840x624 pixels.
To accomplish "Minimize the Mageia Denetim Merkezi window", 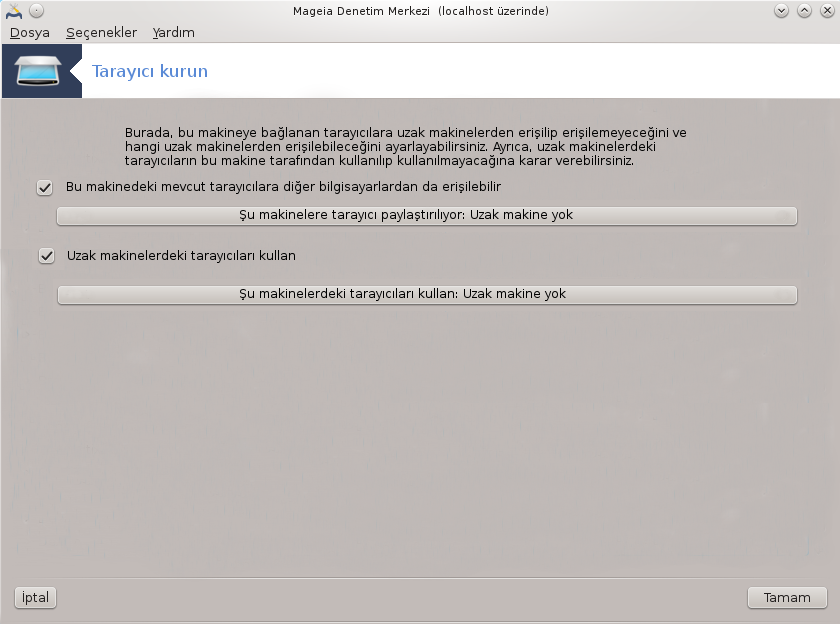I will pyautogui.click(x=781, y=11).
